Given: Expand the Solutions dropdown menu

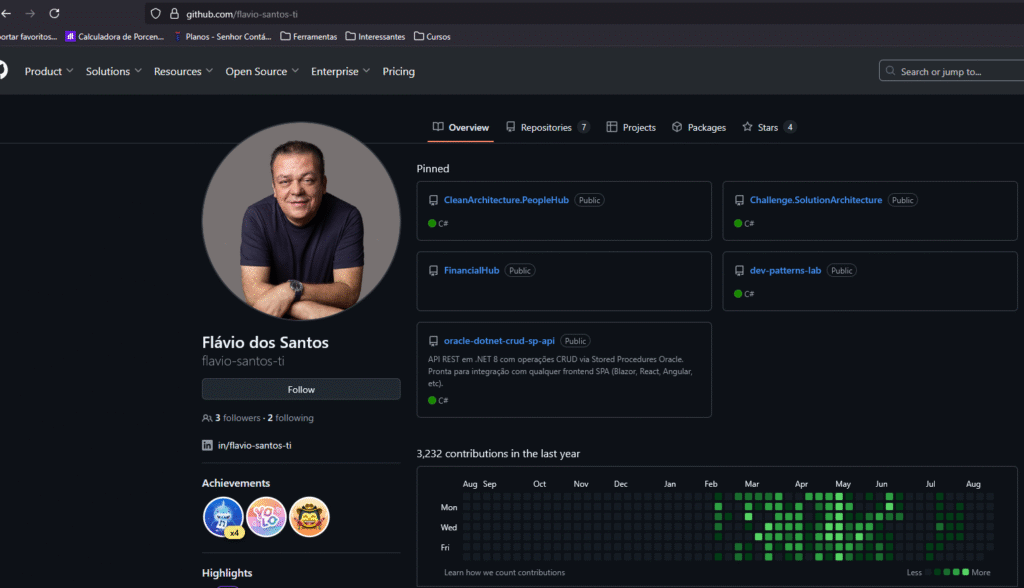Looking at the screenshot, I should coord(113,71).
